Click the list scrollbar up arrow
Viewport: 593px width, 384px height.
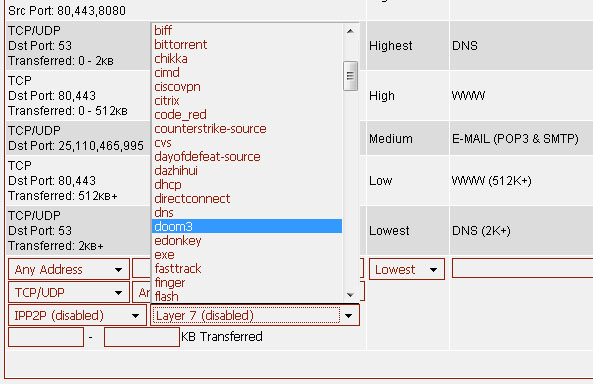click(350, 31)
